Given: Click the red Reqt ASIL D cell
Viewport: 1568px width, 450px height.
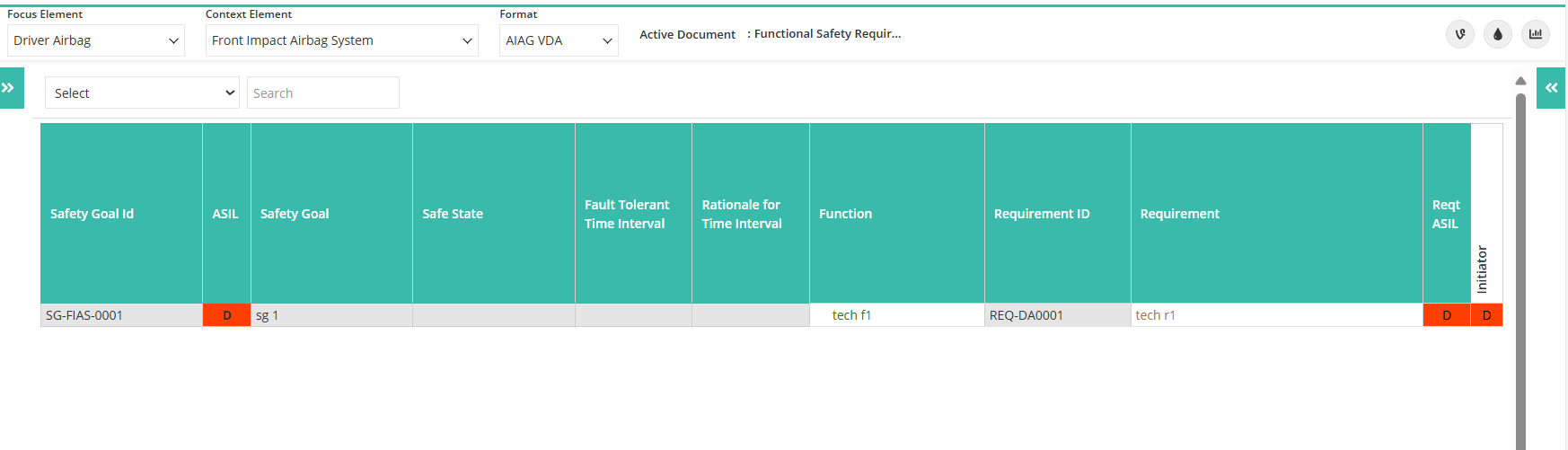Looking at the screenshot, I should click(1447, 315).
